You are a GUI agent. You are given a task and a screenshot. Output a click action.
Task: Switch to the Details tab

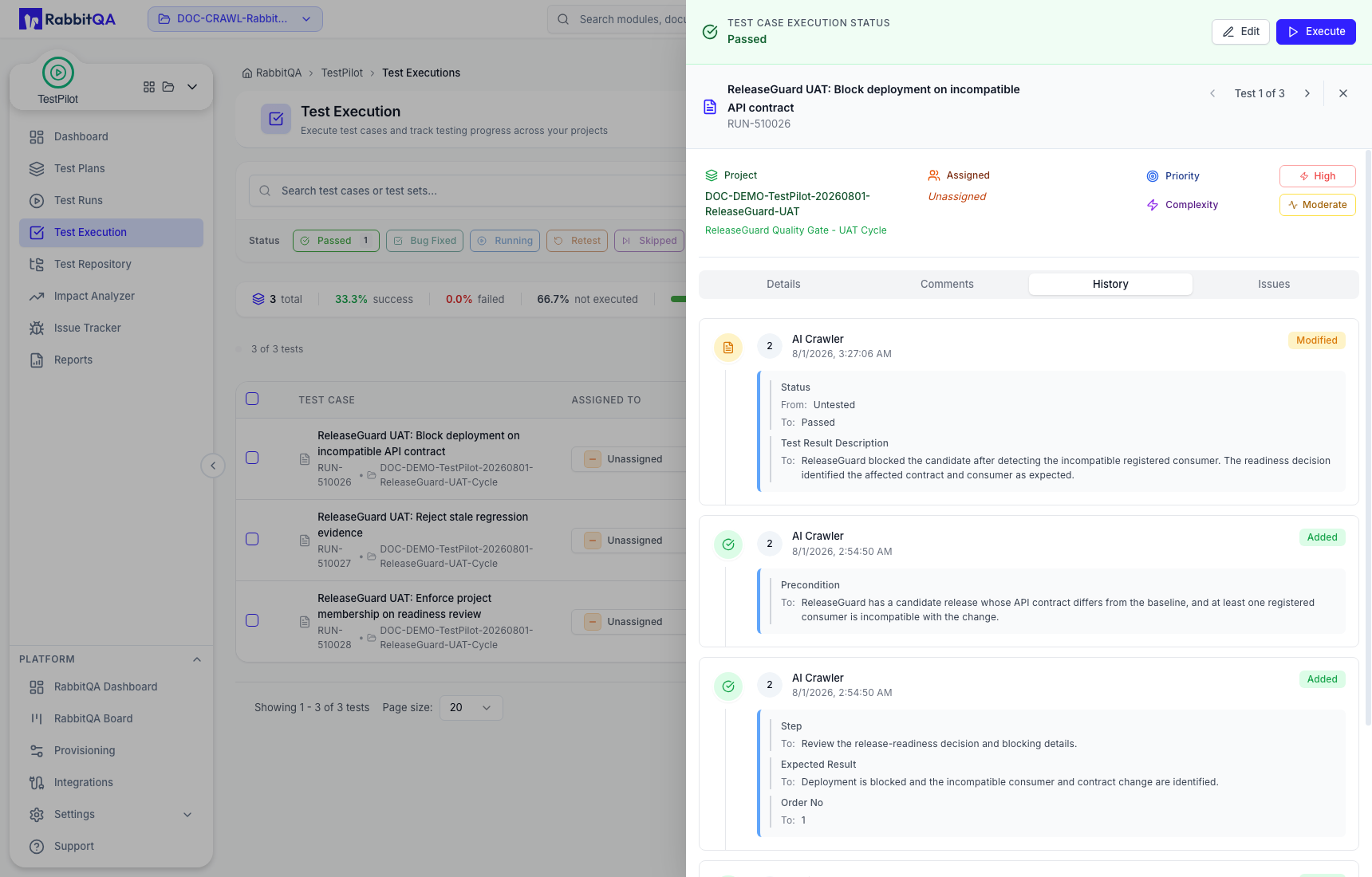783,285
